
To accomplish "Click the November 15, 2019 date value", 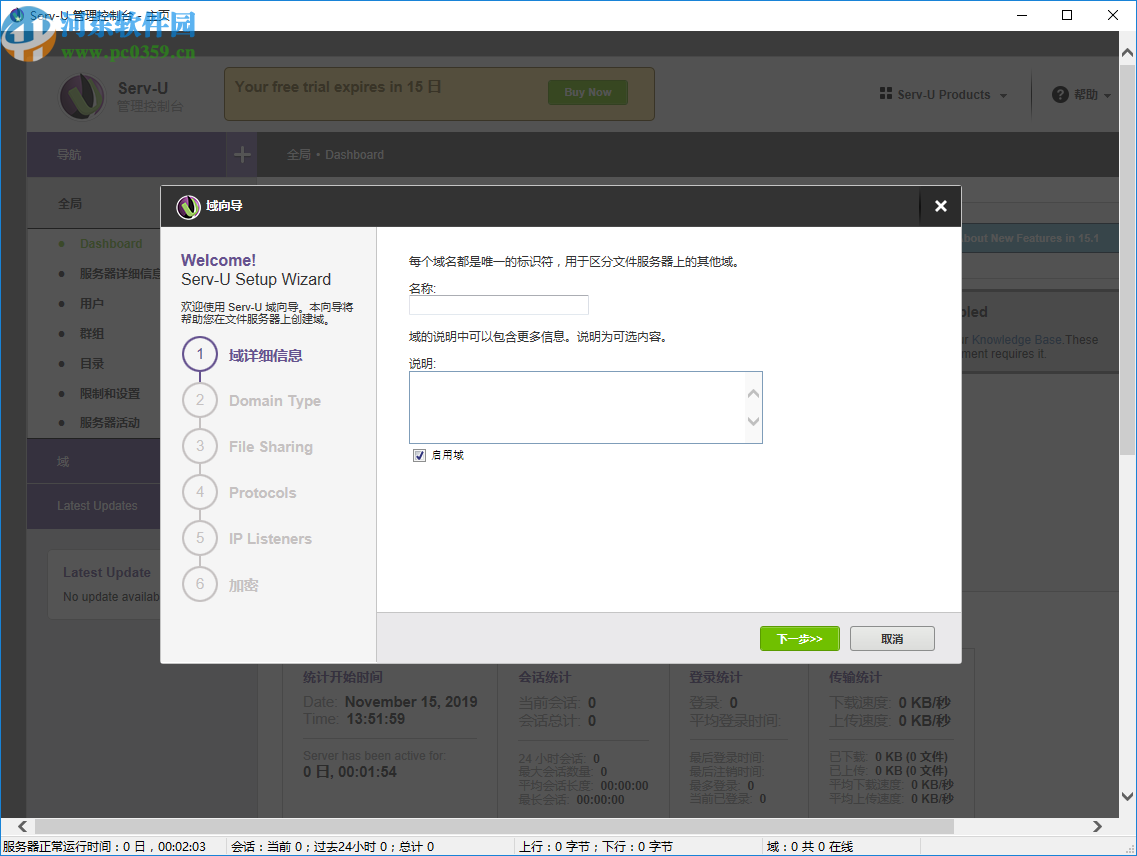I will pyautogui.click(x=411, y=701).
